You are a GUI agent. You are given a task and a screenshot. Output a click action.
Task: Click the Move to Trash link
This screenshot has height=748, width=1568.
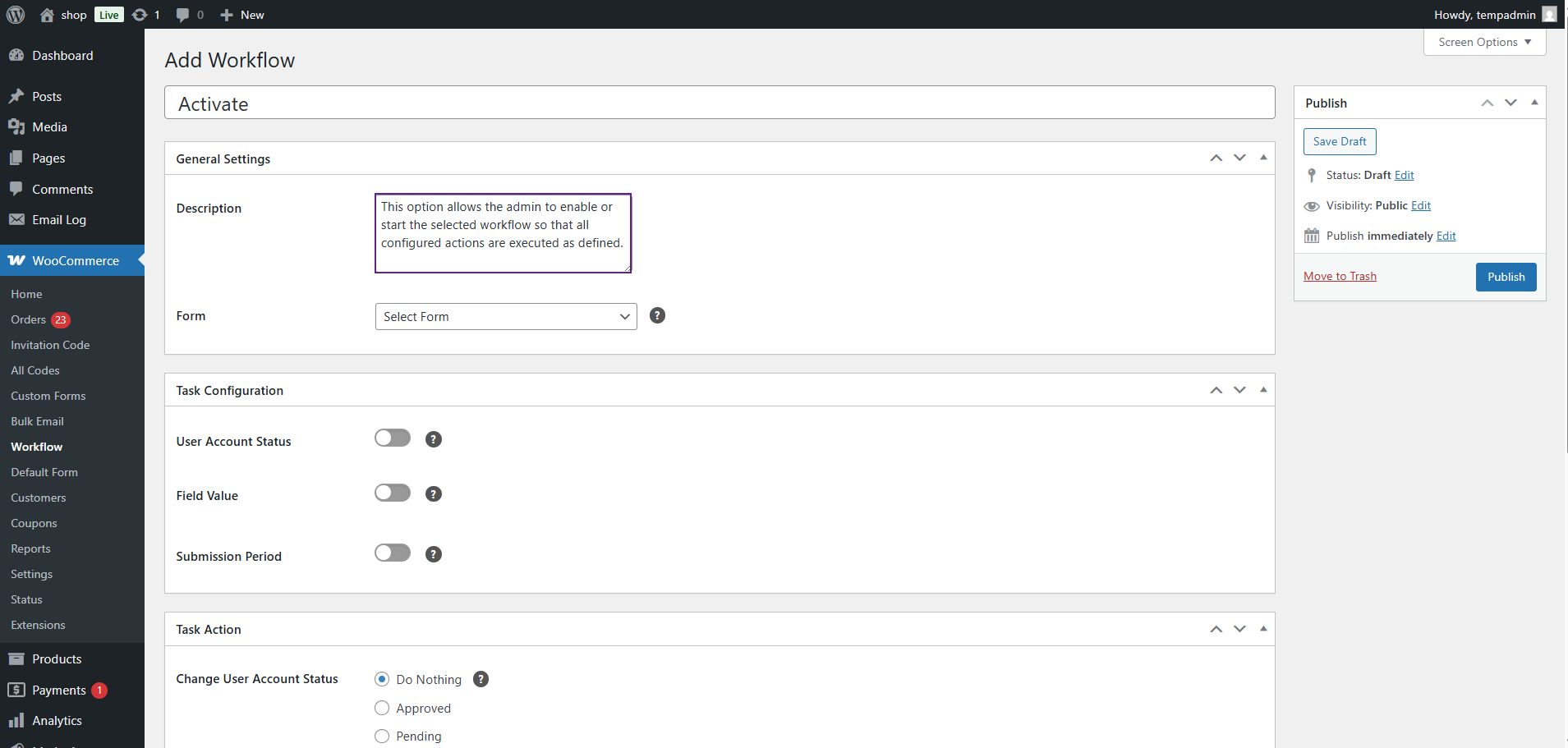1340,276
